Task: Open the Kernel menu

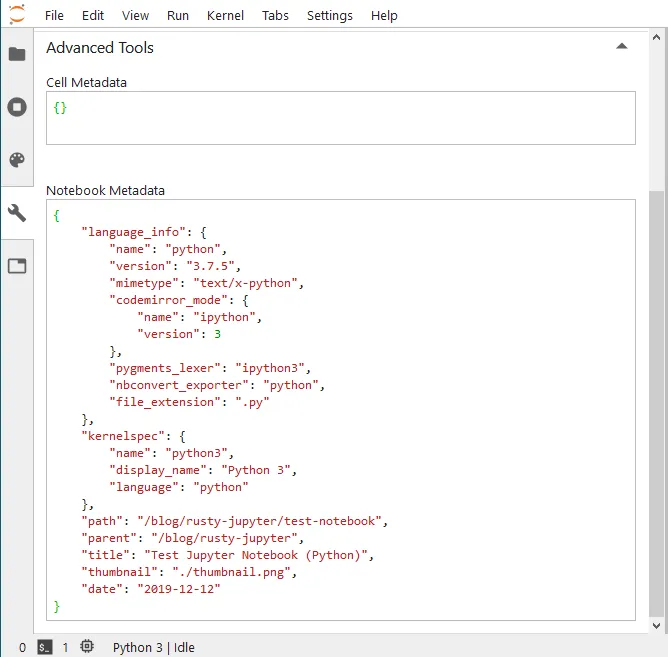Action: (225, 16)
